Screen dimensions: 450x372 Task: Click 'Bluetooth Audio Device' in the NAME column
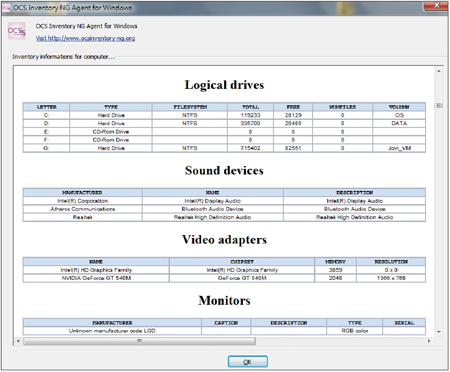coord(212,209)
